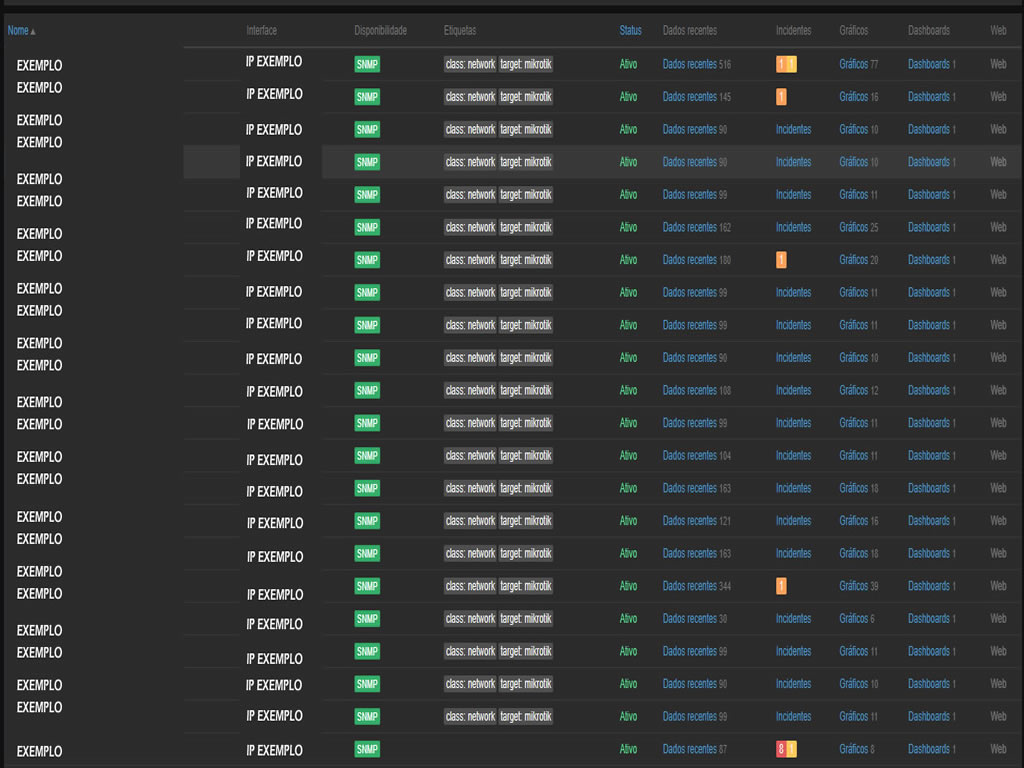The height and width of the screenshot is (768, 1024).
Task: Click orange incident badge beside Gráficos 77
Action: (781, 65)
